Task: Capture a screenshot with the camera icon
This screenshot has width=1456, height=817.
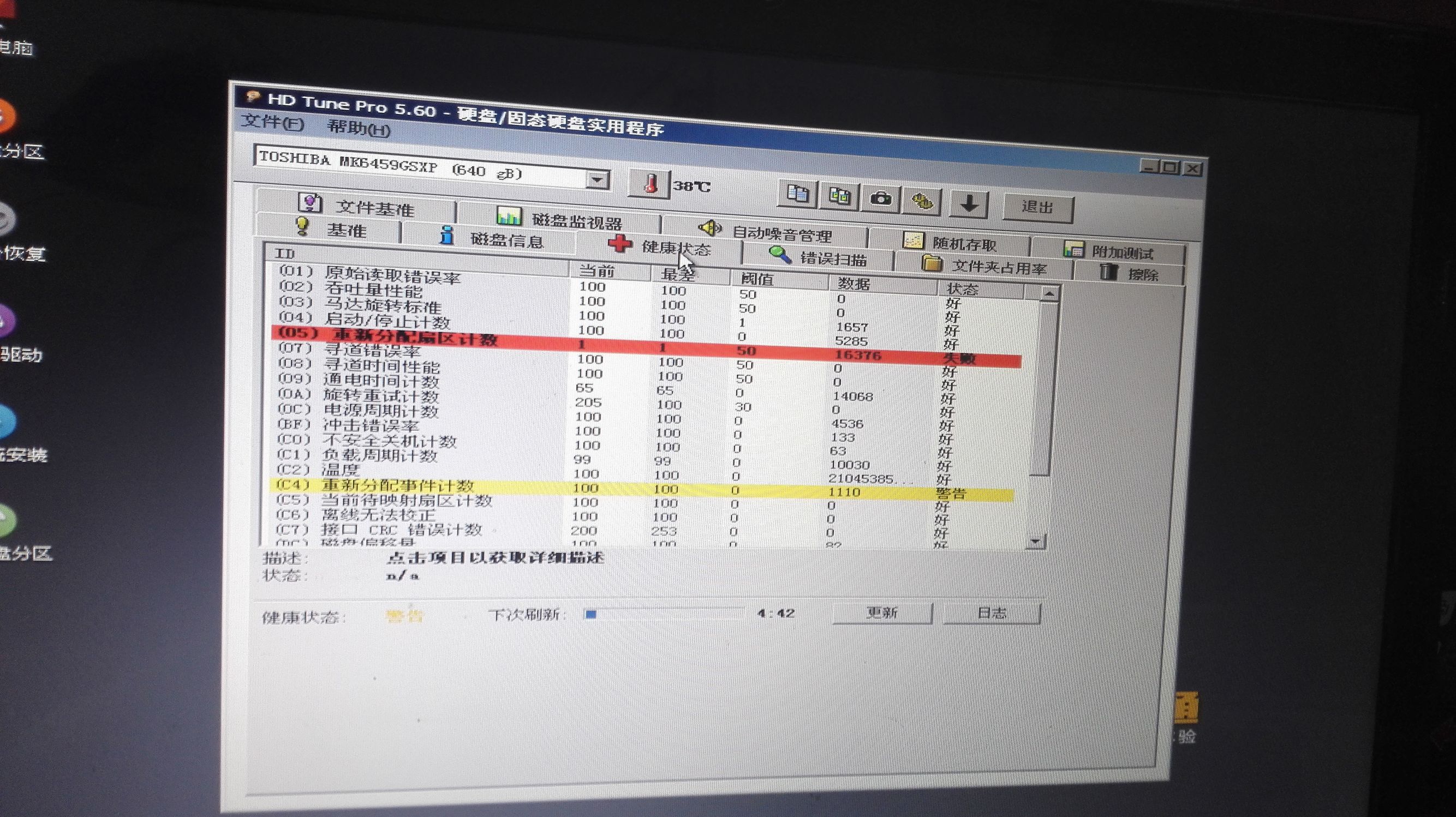Action: pos(881,198)
